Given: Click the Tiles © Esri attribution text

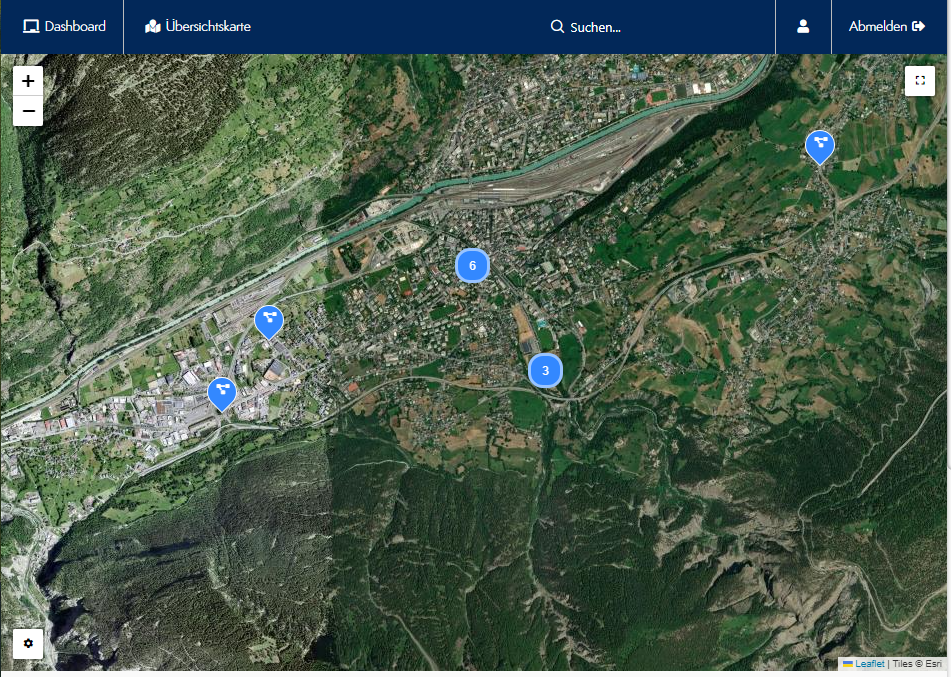Looking at the screenshot, I should tap(918, 664).
